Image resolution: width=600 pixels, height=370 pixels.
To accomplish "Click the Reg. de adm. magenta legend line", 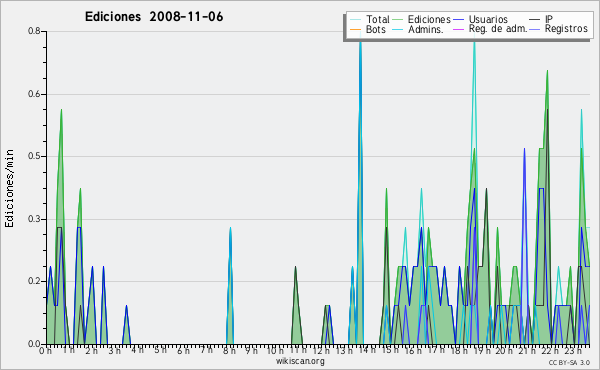I will coord(458,29).
